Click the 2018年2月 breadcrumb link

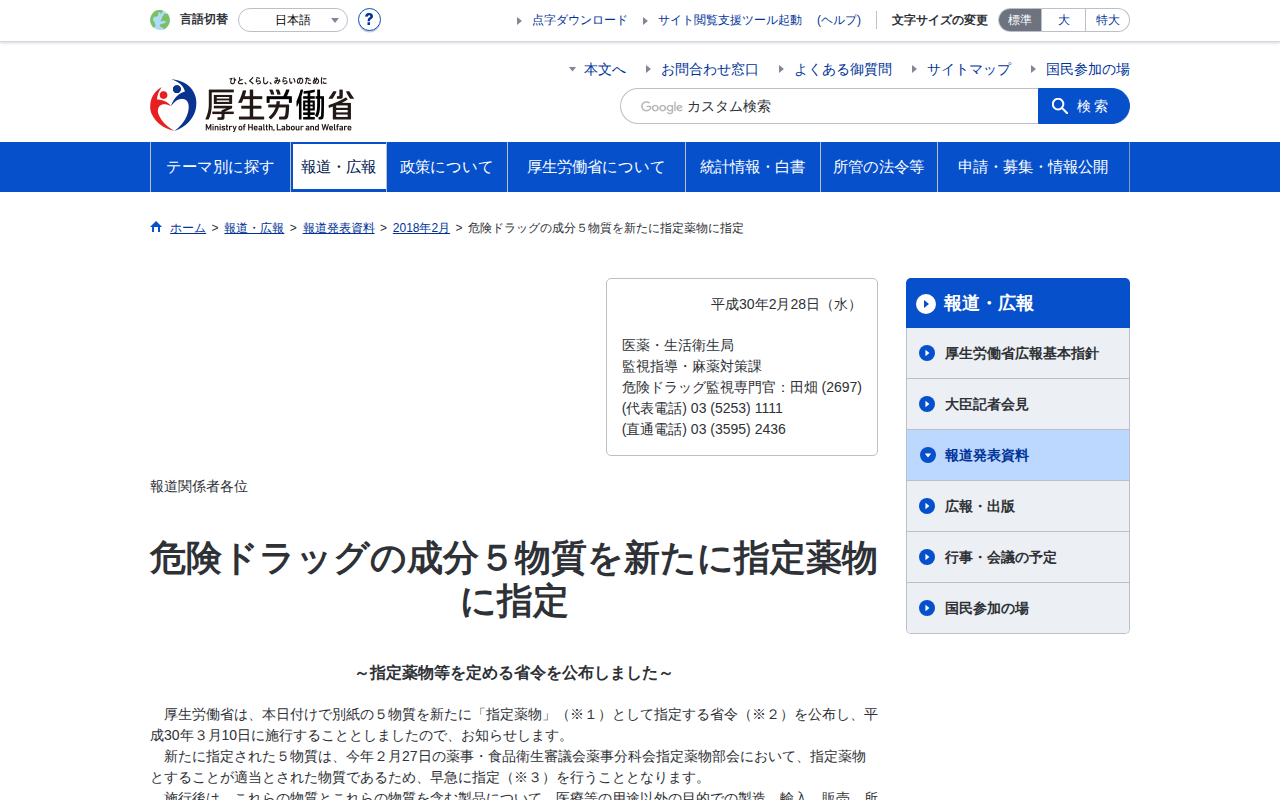coord(421,228)
